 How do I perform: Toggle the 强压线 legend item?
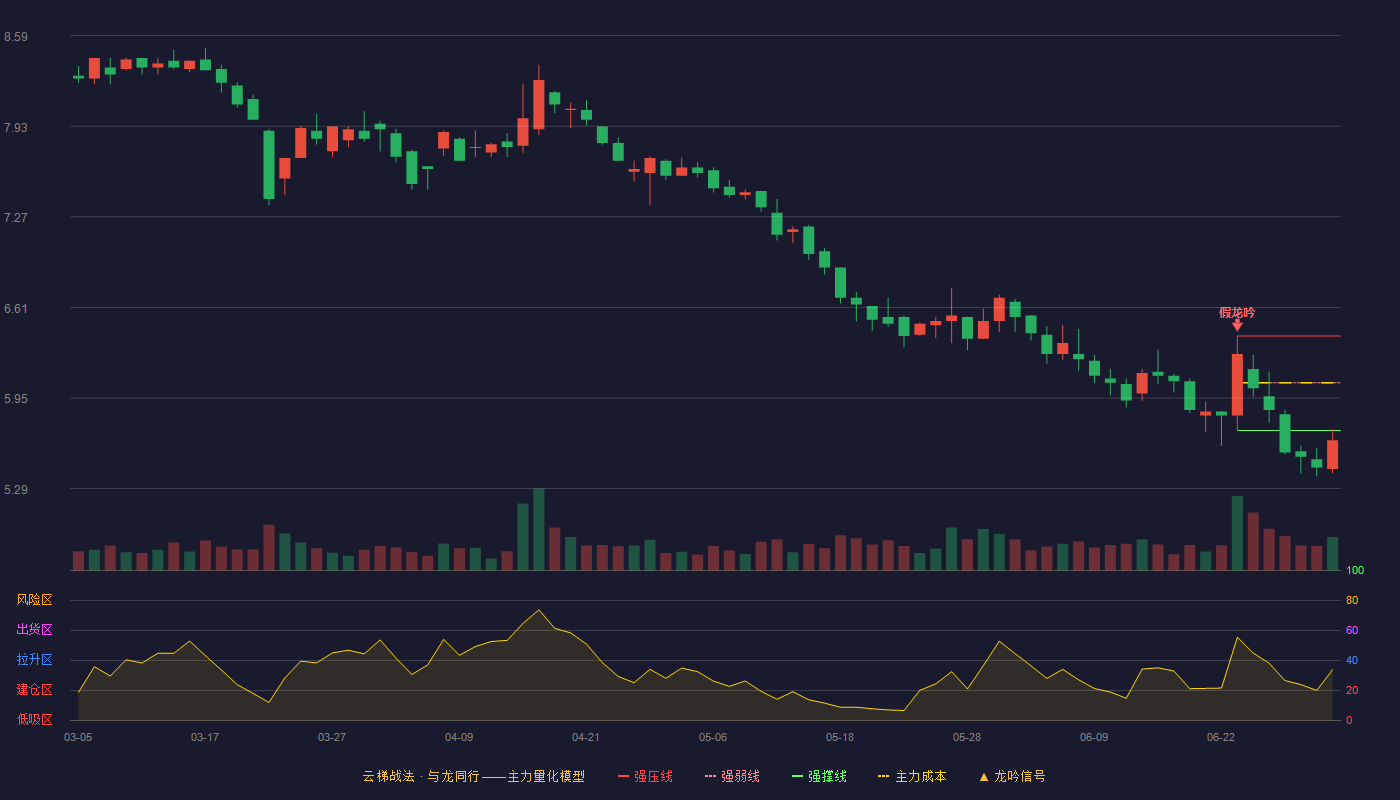(x=645, y=776)
